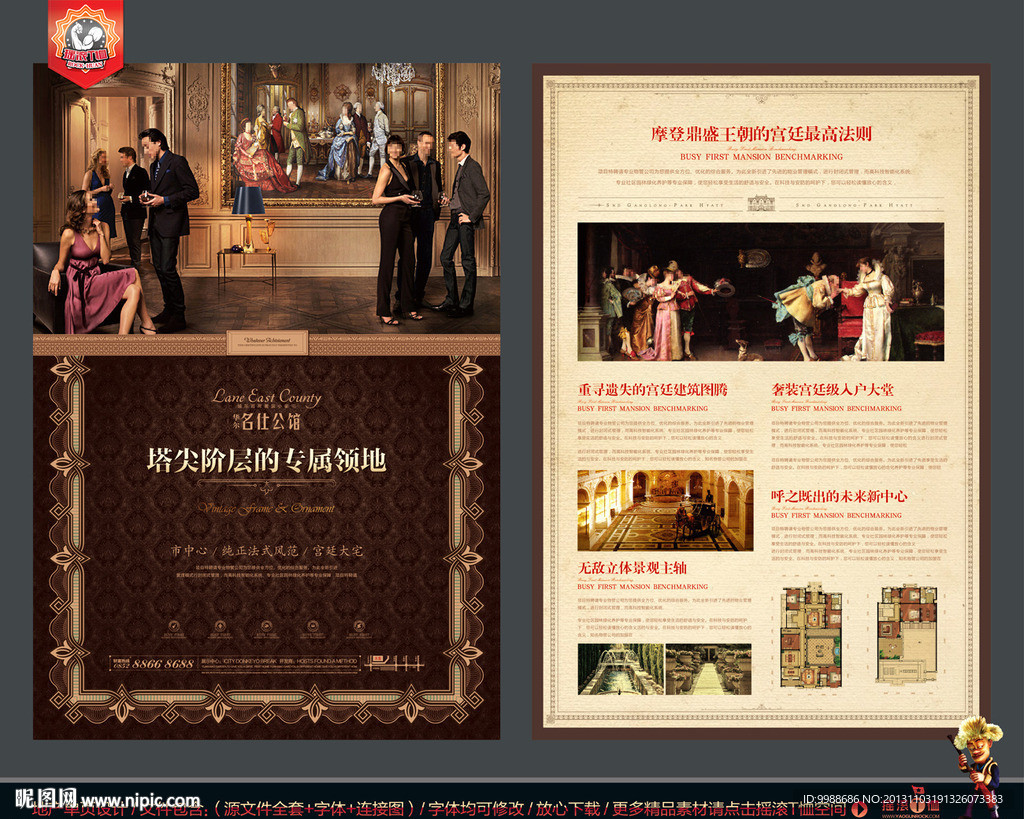Click the heading 呼之既出的未来新中心
This screenshot has height=819, width=1024.
[x=839, y=496]
